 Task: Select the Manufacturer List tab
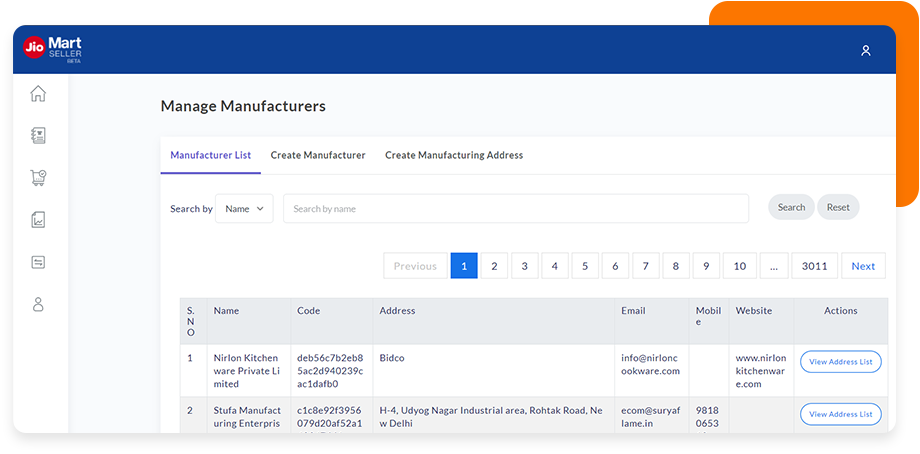point(210,155)
